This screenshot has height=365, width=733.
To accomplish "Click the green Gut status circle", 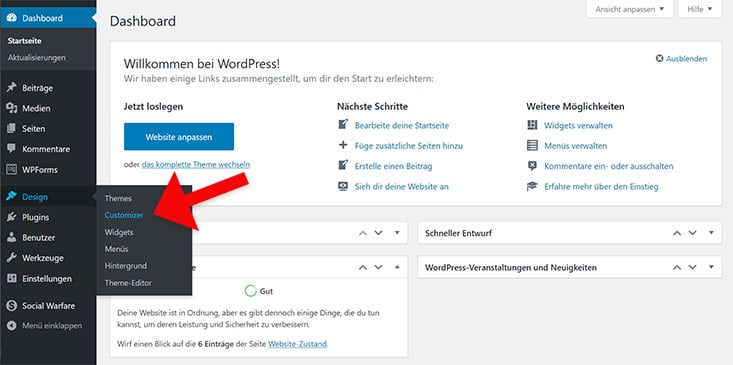I will 251,291.
